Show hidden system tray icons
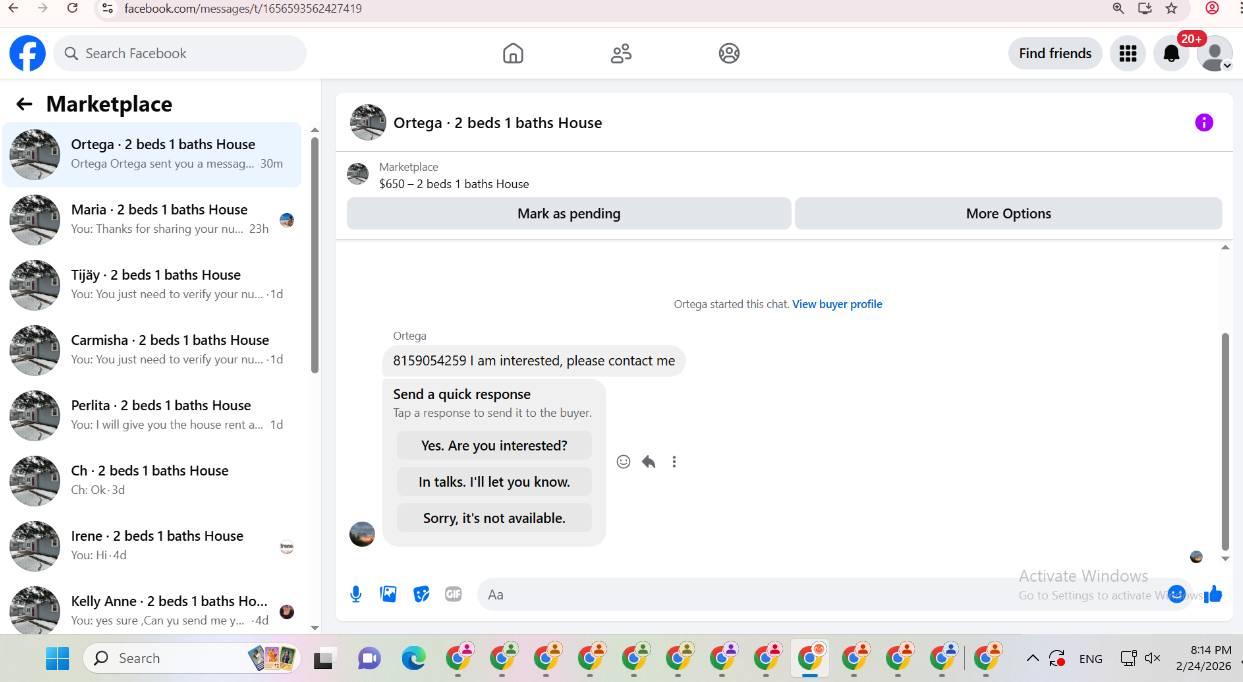The image size is (1243, 682). coord(1033,658)
